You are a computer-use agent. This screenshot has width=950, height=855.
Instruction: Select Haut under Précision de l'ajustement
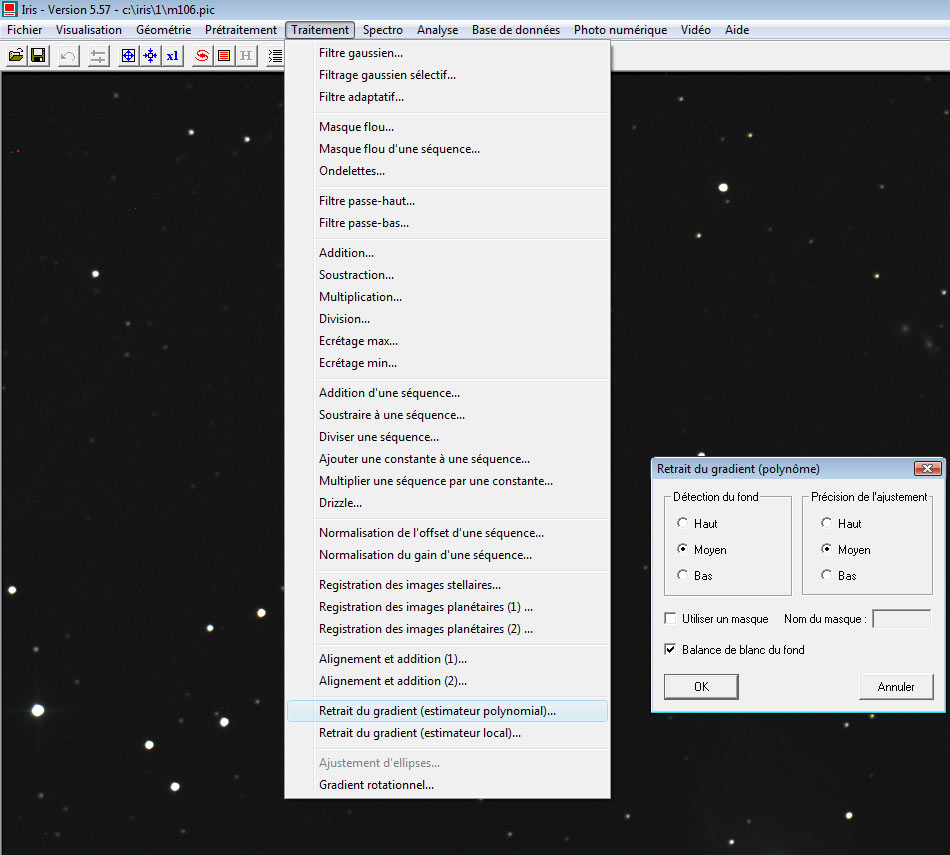coord(826,523)
